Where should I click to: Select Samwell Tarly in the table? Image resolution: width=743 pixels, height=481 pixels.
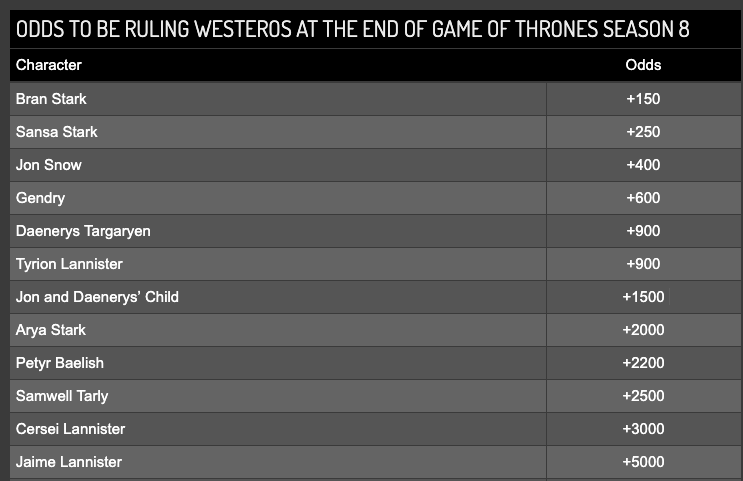coord(62,396)
